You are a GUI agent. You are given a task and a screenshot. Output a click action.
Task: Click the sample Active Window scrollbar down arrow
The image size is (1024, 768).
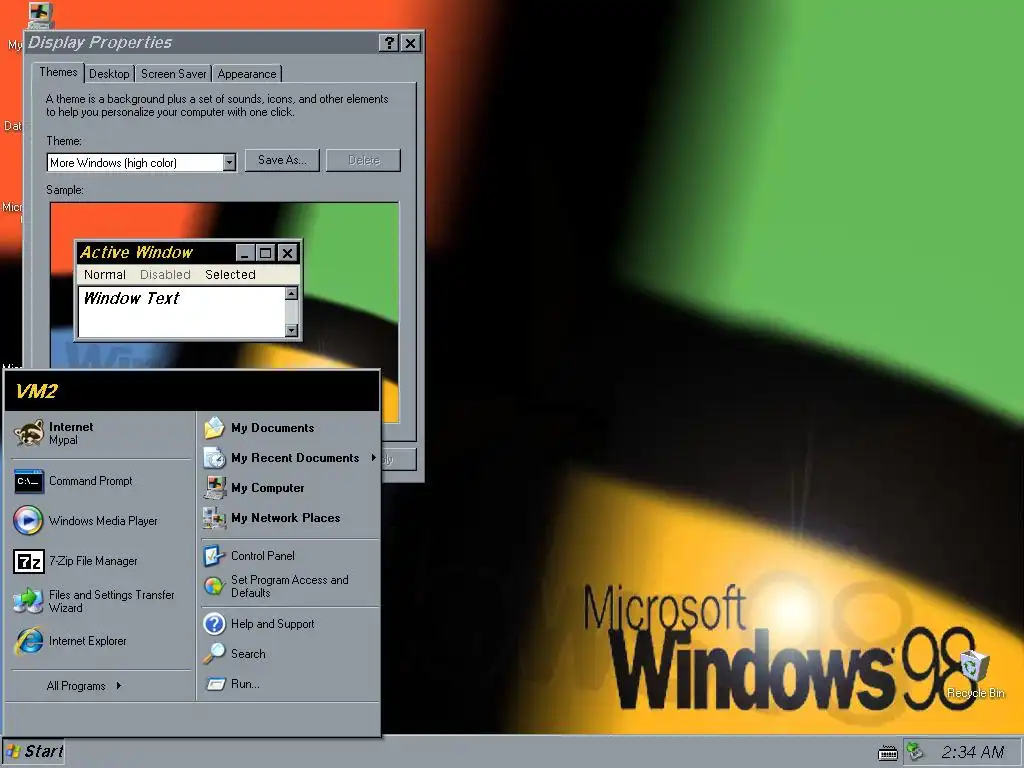point(292,330)
